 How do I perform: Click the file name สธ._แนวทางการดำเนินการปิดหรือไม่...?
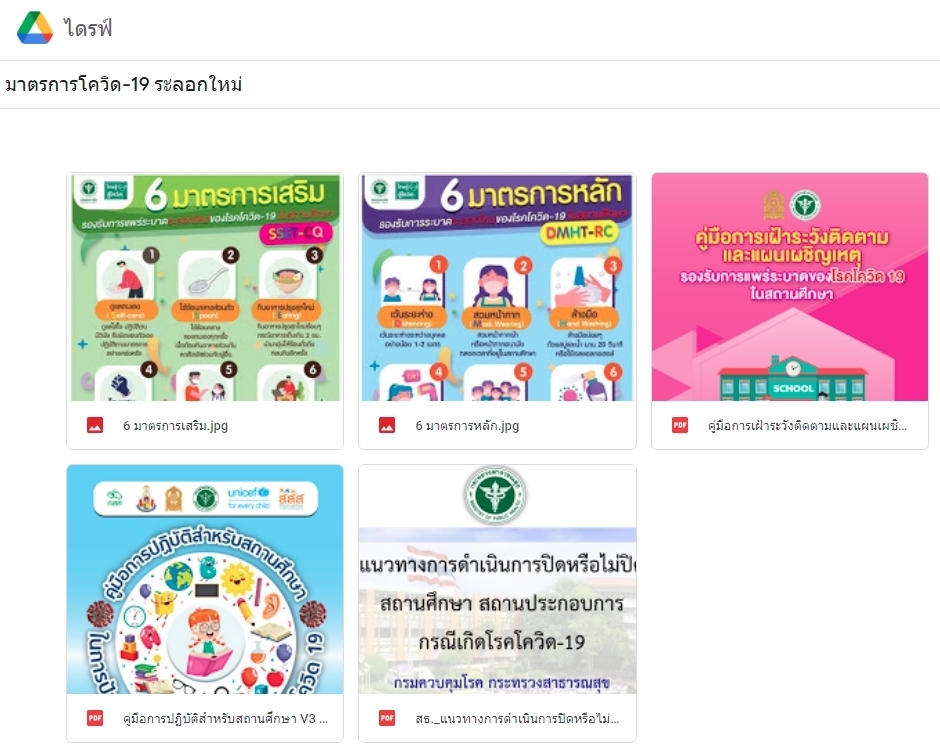coord(517,718)
